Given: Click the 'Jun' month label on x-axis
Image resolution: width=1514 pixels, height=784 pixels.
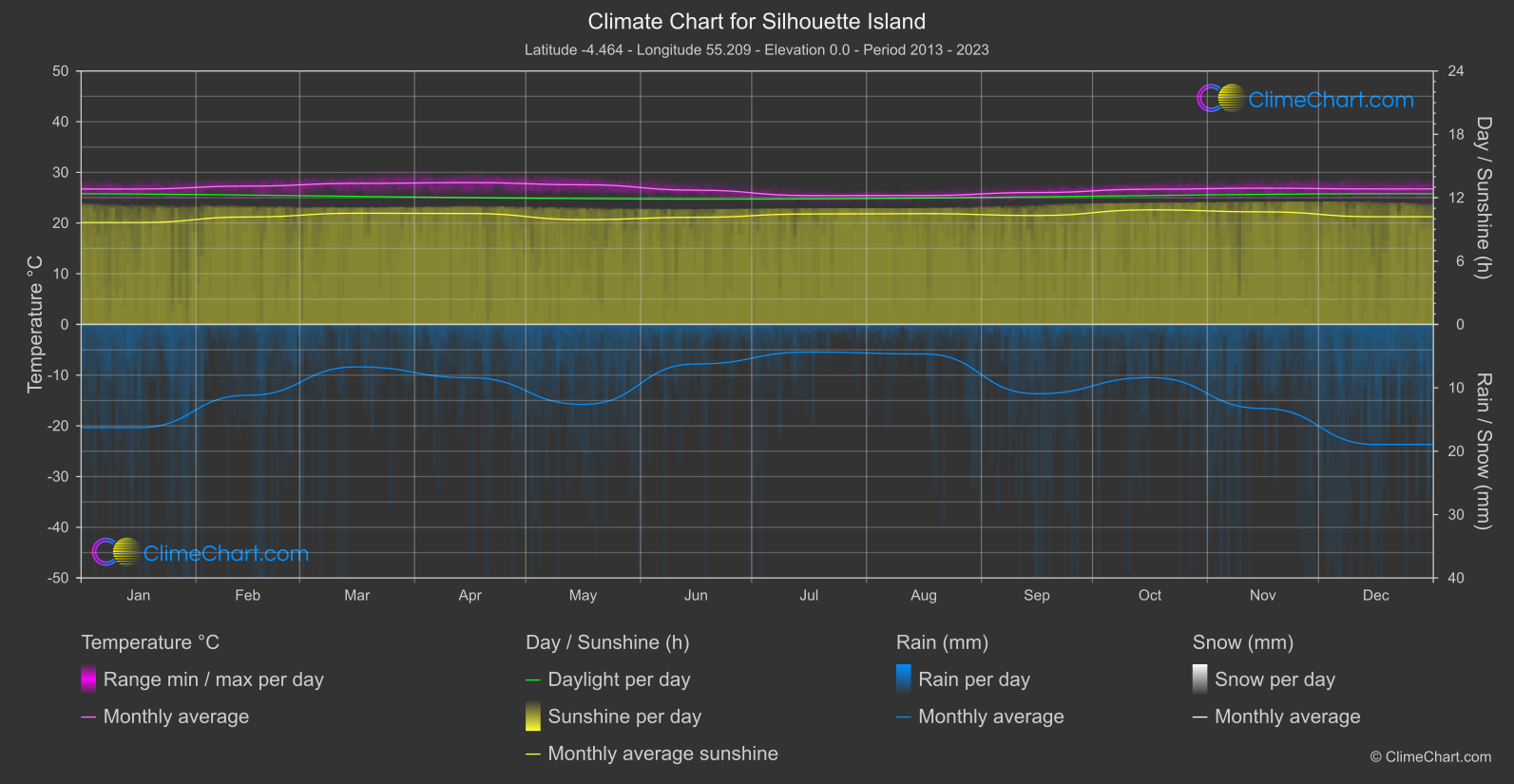Looking at the screenshot, I should click(697, 595).
